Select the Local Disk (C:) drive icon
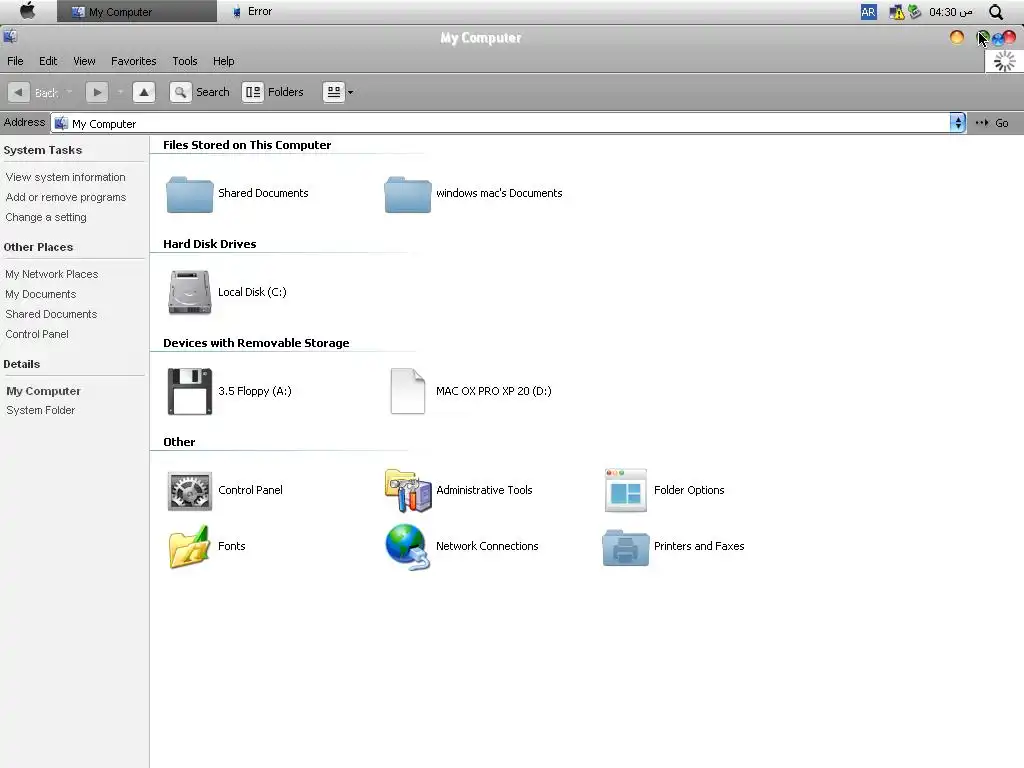Screen dimensions: 1024x768 pos(189,293)
